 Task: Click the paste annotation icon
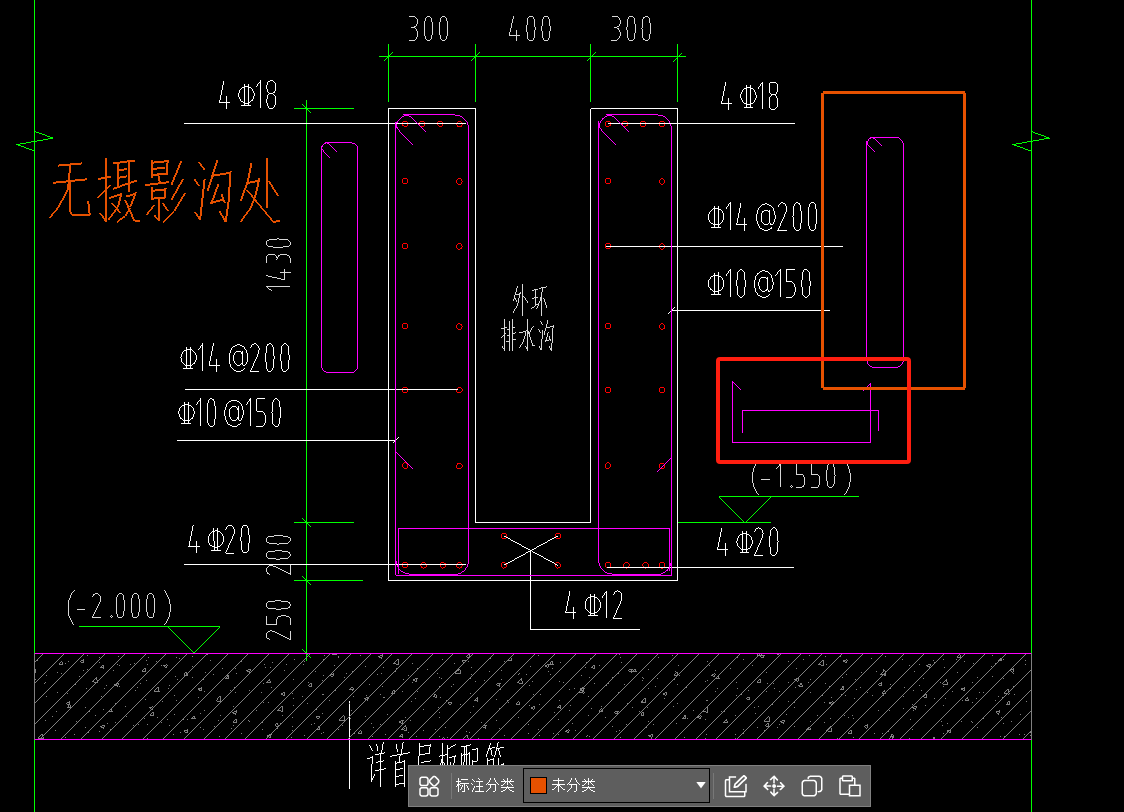click(x=849, y=786)
